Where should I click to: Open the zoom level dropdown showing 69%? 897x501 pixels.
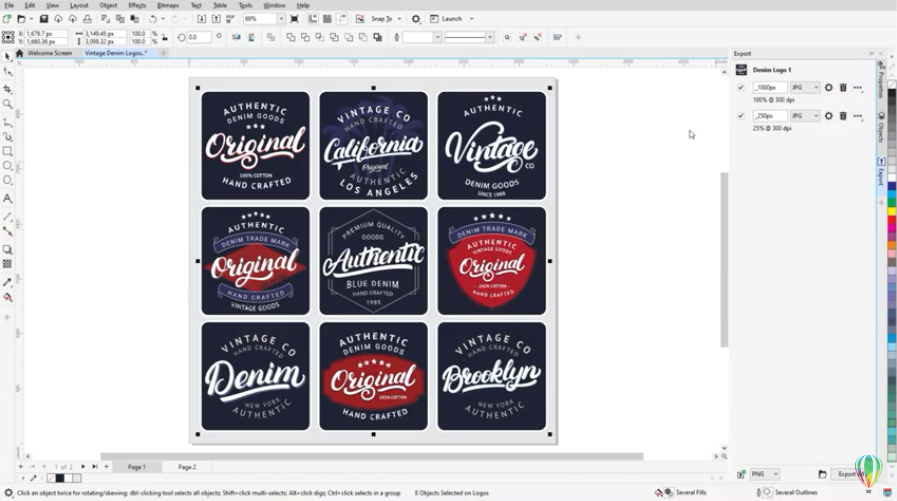click(x=281, y=19)
